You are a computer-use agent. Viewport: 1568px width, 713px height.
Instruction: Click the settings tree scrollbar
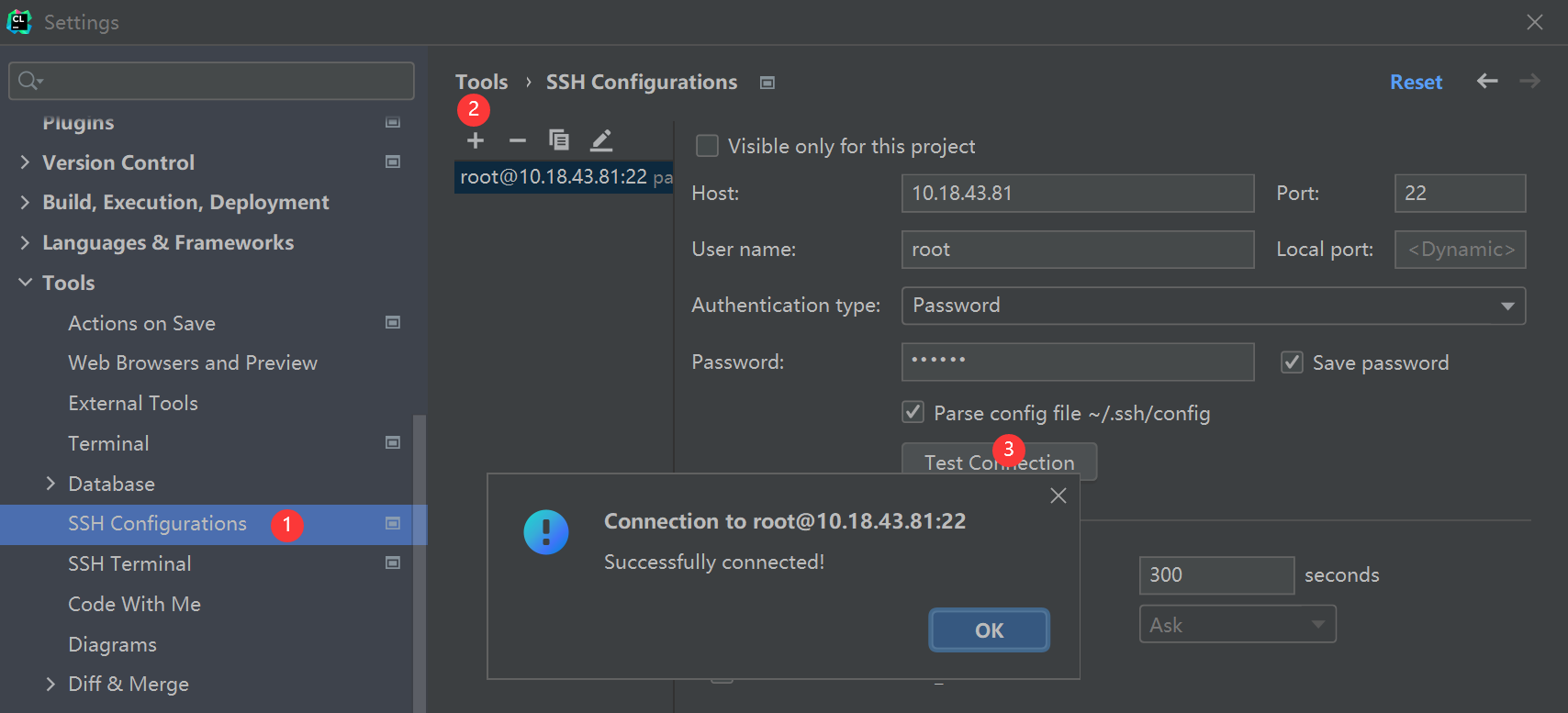point(420,563)
